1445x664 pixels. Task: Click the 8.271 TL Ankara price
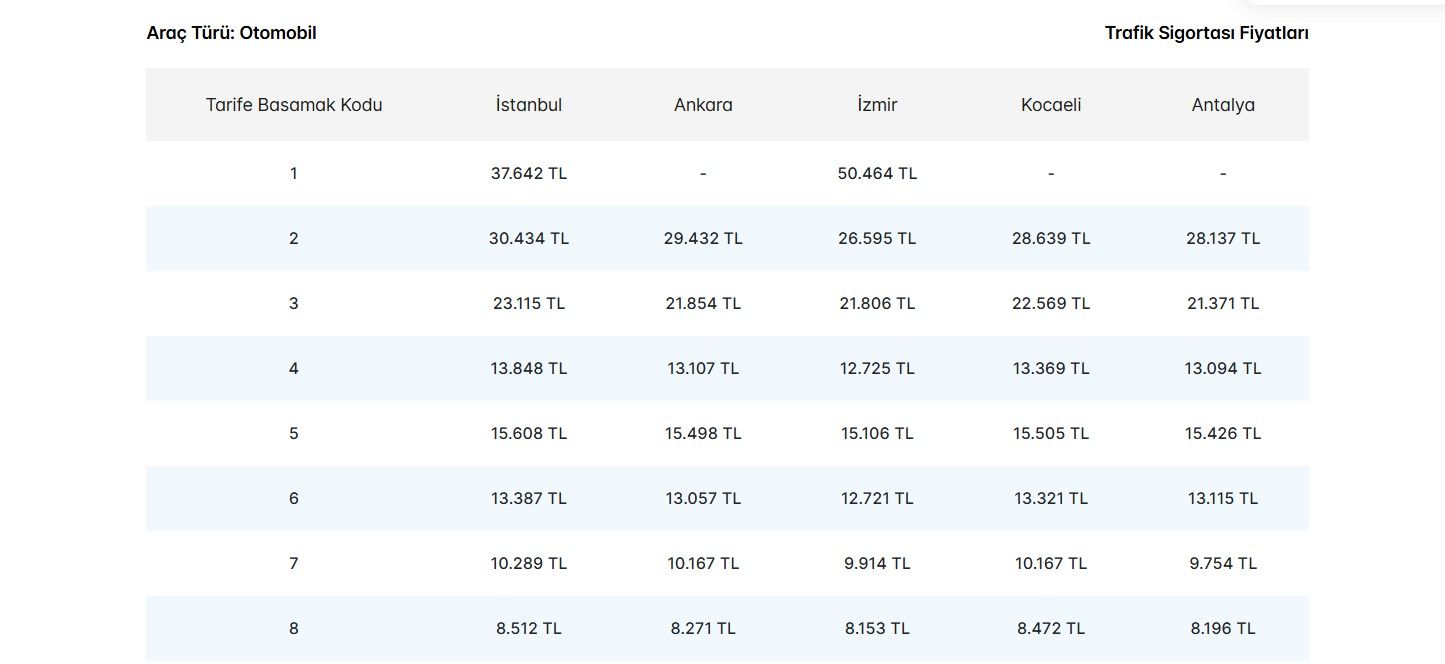point(703,628)
